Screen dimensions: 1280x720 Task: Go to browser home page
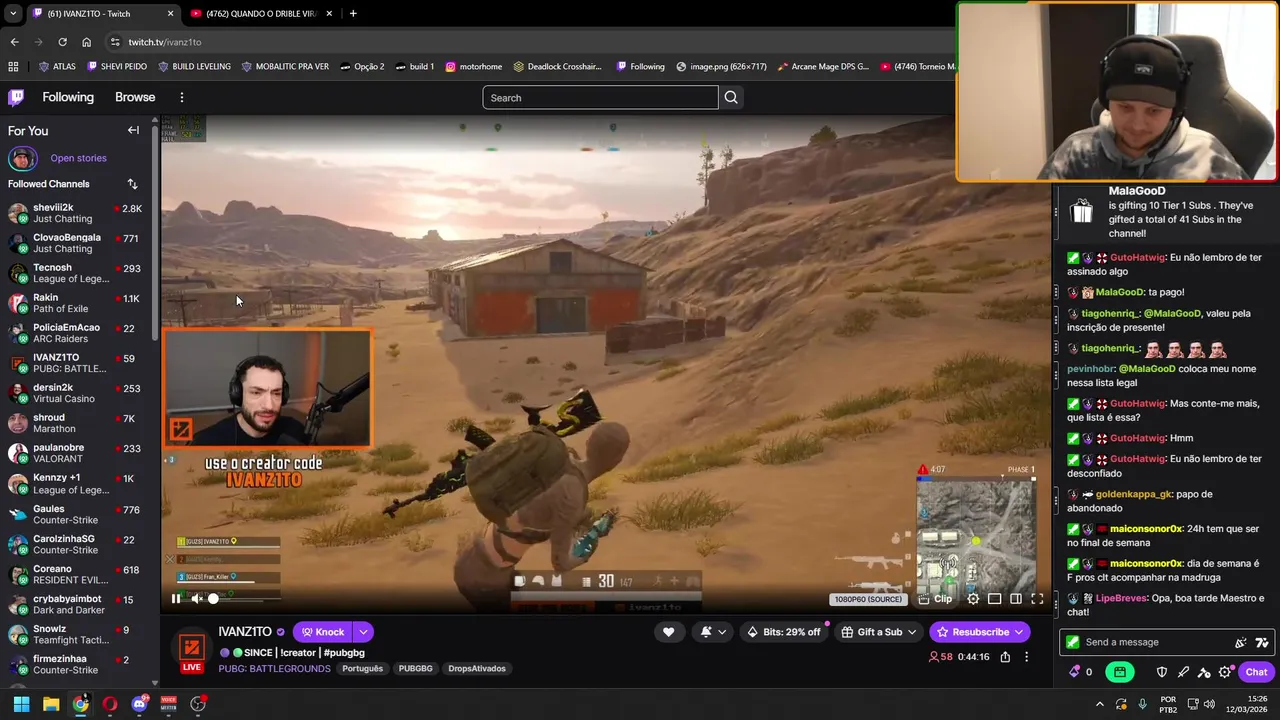(87, 42)
